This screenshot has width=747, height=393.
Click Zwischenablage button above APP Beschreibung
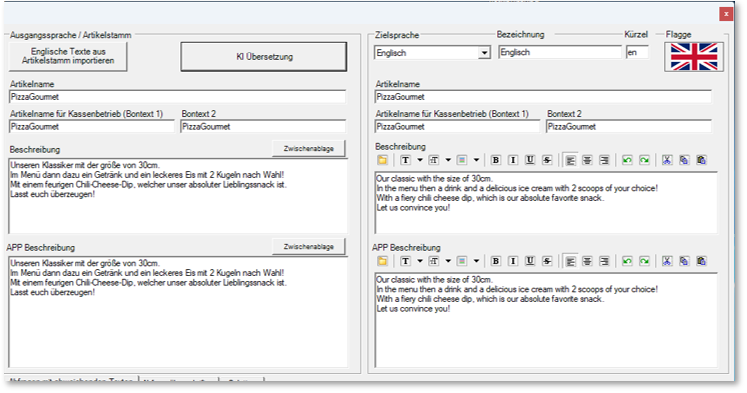(309, 247)
